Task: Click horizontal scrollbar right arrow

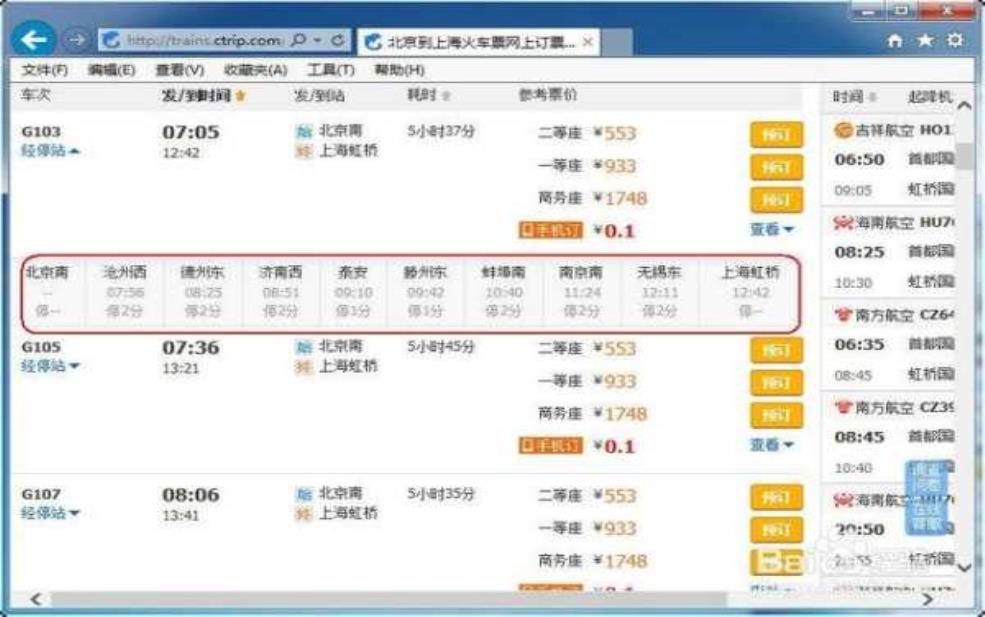Action: [928, 599]
